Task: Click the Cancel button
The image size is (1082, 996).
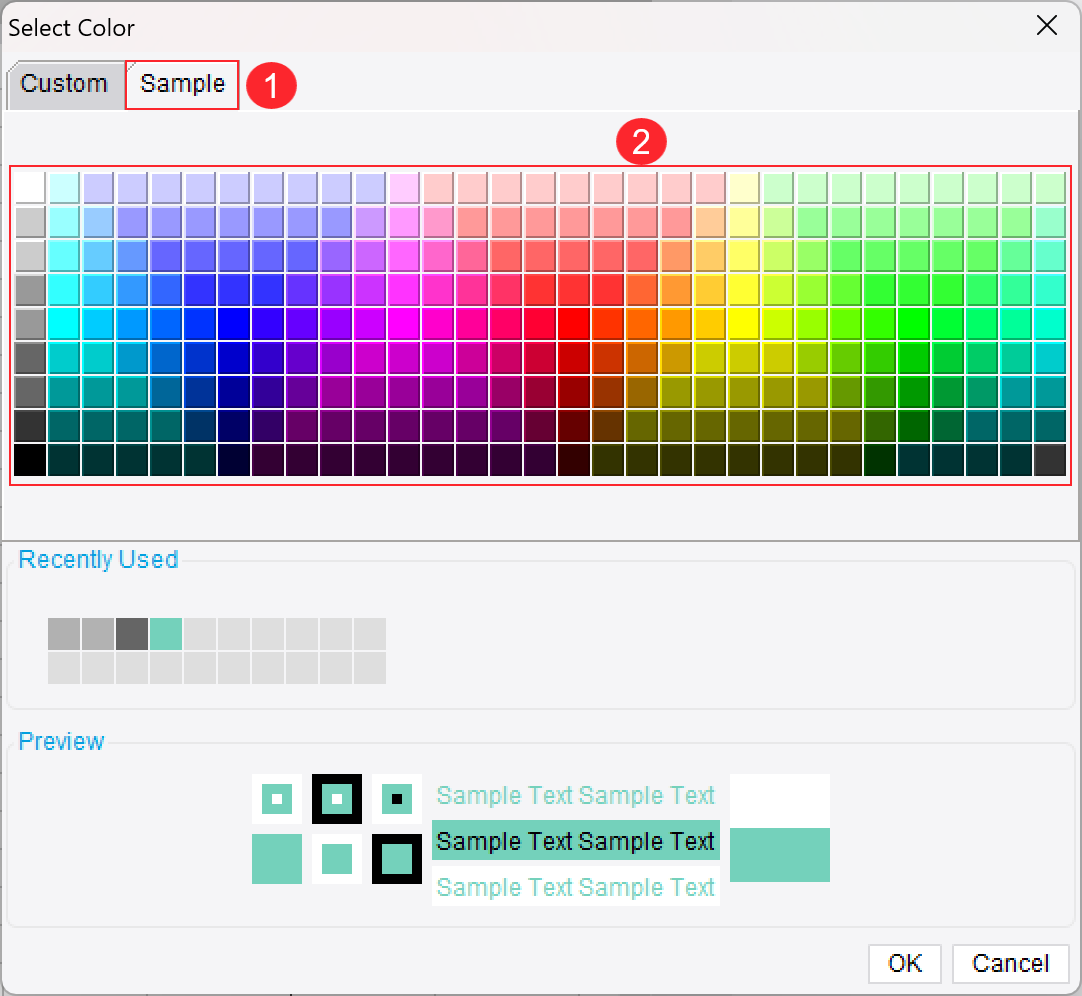Action: coord(1010,963)
